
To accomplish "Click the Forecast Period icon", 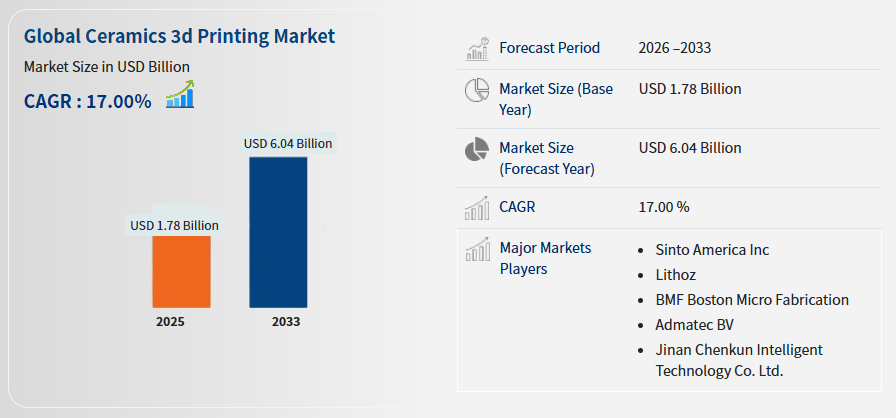I will click(x=476, y=48).
